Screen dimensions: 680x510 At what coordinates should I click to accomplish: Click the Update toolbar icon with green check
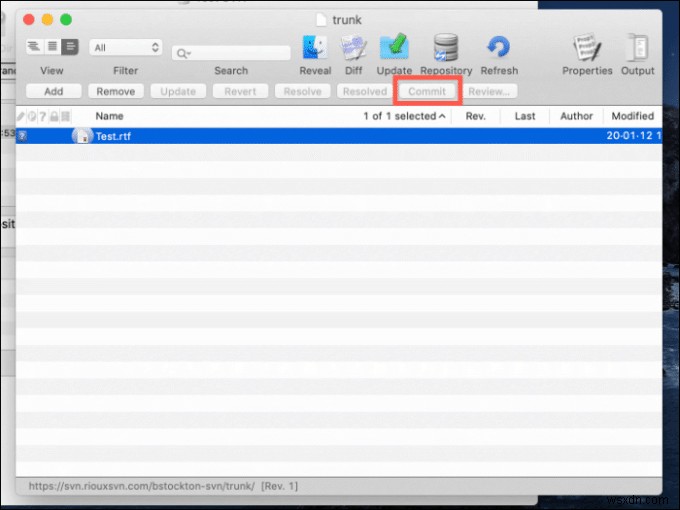pyautogui.click(x=394, y=46)
